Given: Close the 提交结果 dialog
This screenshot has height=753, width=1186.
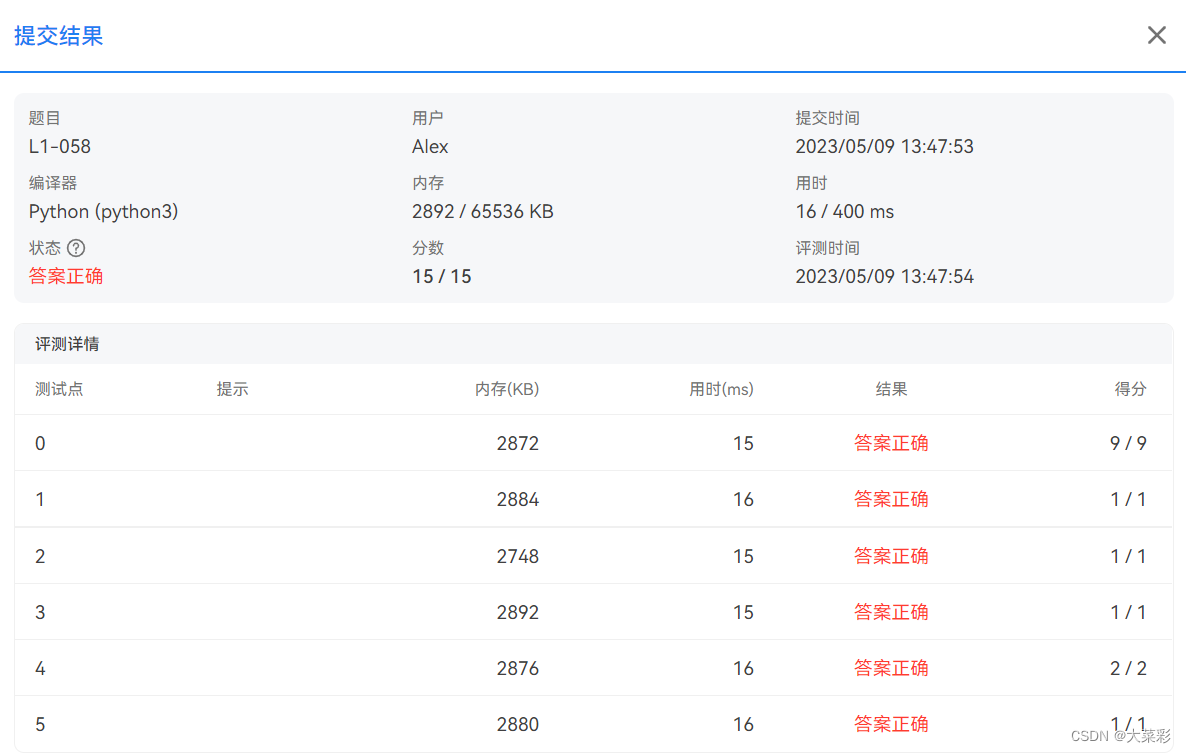Looking at the screenshot, I should tap(1156, 35).
